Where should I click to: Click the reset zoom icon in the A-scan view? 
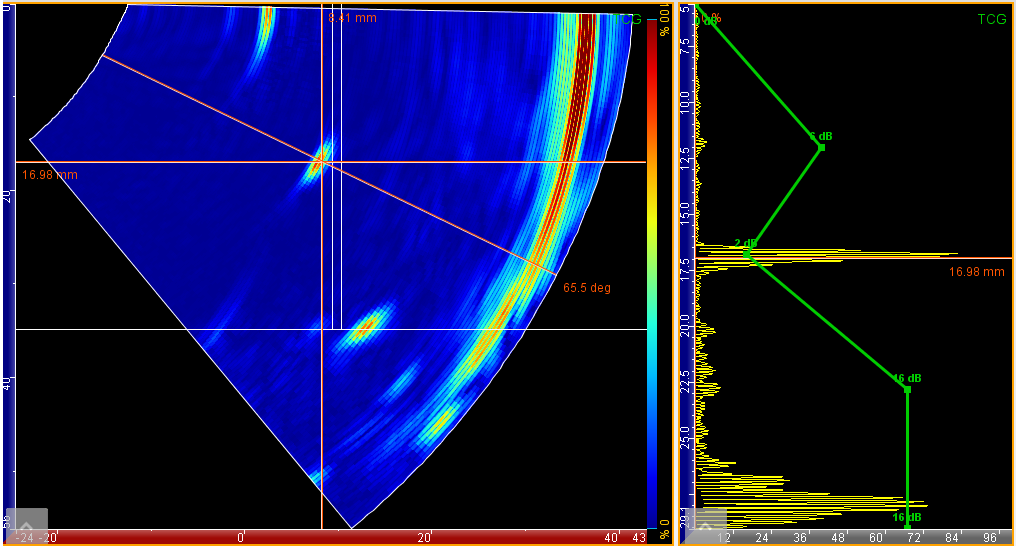(x=708, y=525)
